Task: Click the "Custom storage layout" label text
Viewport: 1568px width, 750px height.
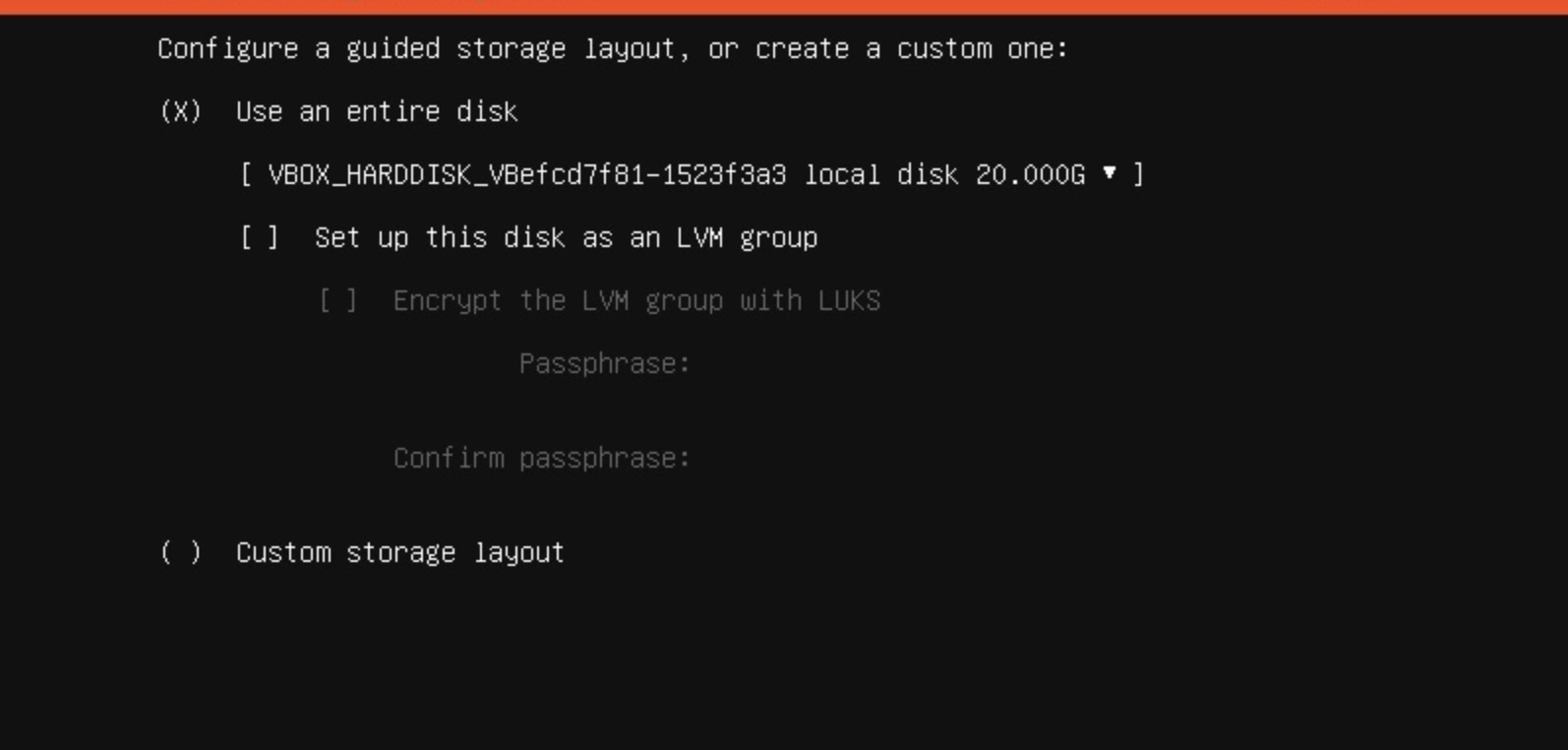Action: 400,552
